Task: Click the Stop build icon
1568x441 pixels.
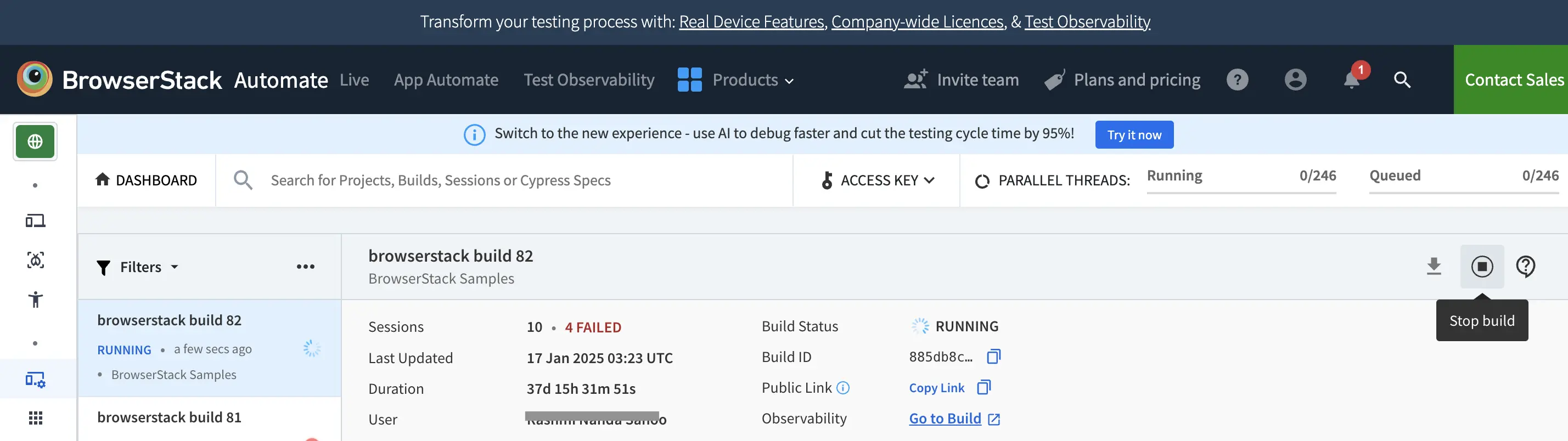Action: tap(1482, 267)
